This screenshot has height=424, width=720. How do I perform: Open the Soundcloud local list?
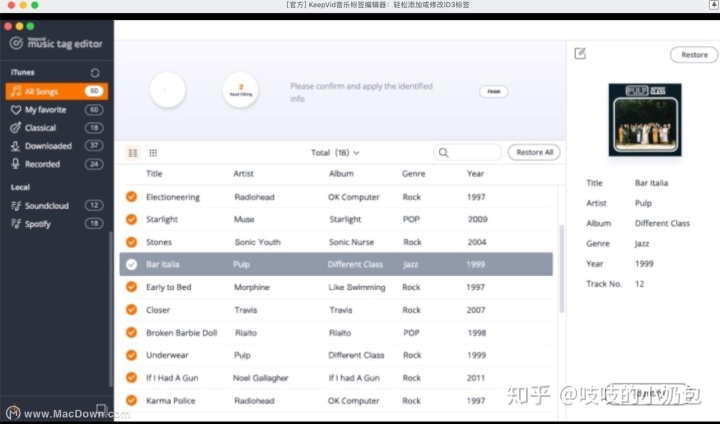56,205
